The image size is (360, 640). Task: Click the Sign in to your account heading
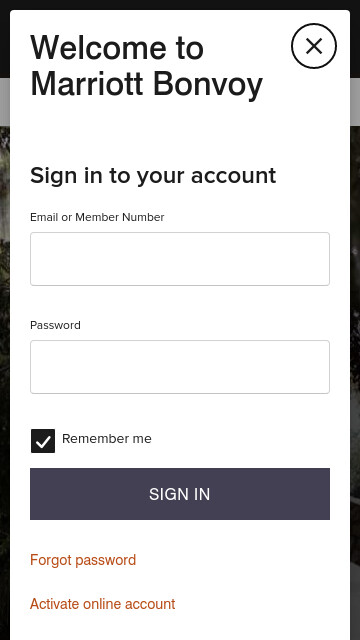153,176
